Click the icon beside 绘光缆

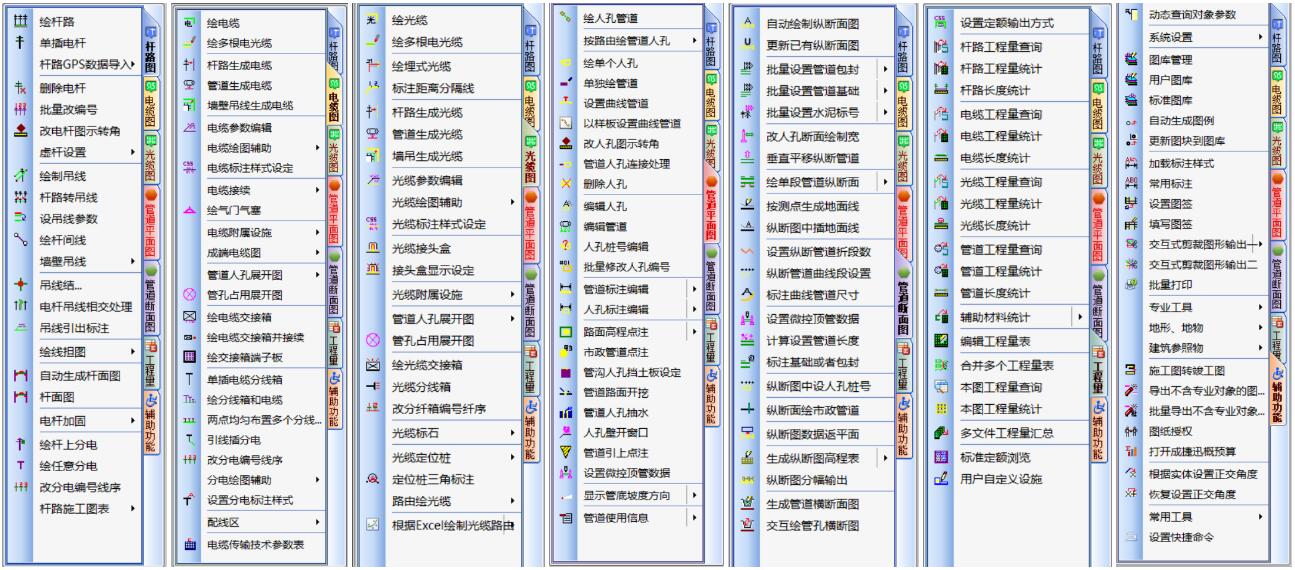coord(373,20)
